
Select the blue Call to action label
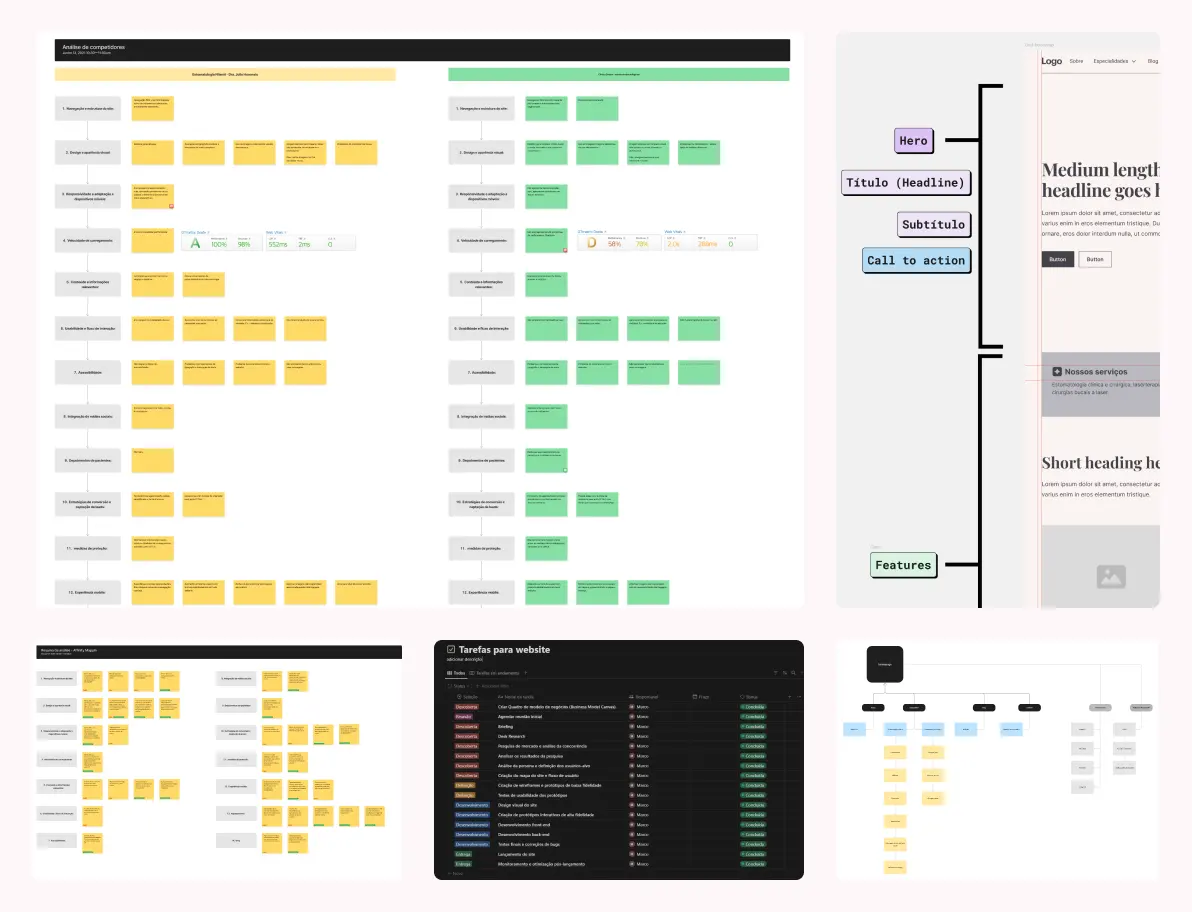click(916, 260)
